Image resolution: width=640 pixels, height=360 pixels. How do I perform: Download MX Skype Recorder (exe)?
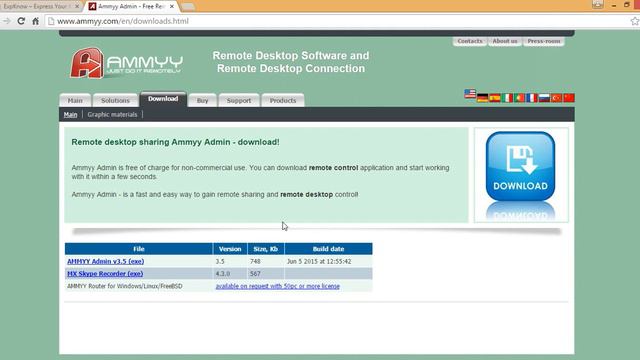click(x=105, y=273)
